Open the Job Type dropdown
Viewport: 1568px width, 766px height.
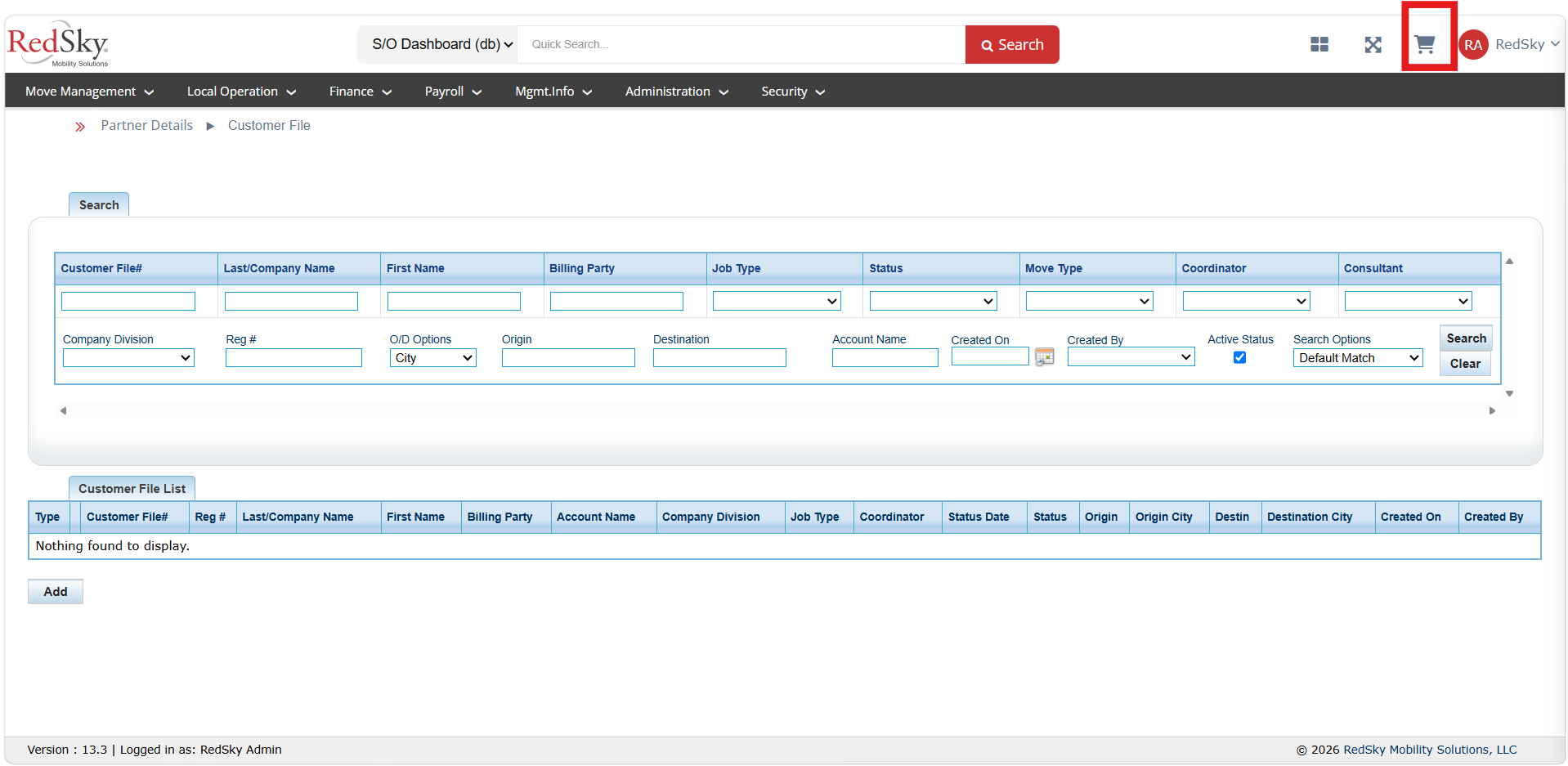tap(777, 301)
